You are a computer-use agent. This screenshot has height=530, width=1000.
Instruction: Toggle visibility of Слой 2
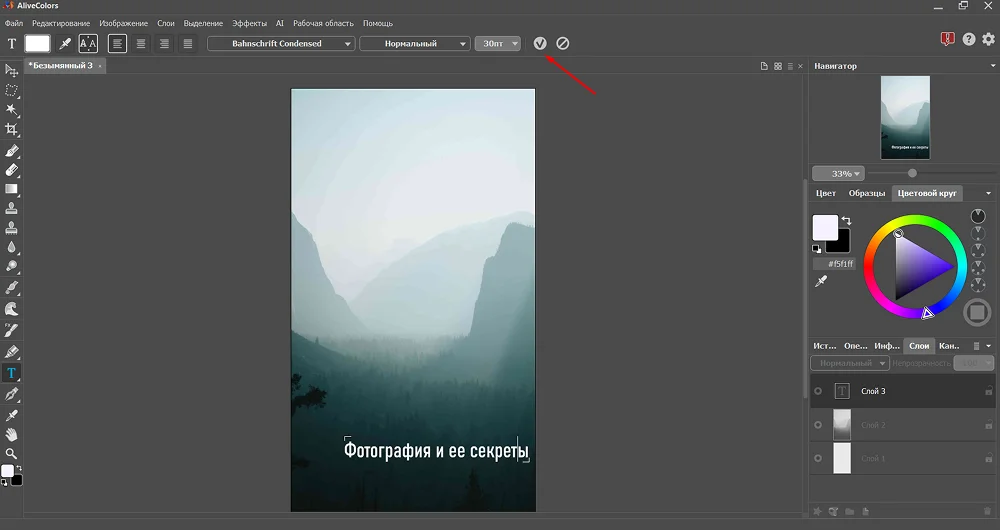(818, 425)
